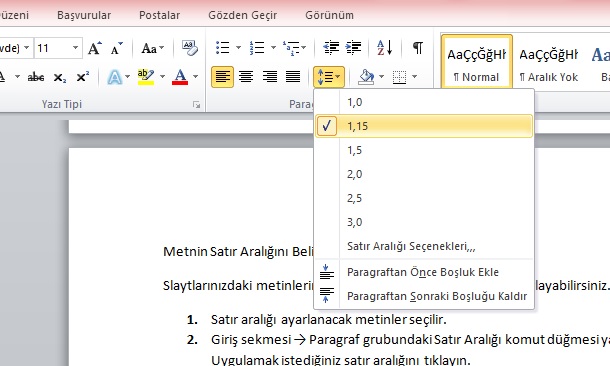Click the Shrink Font icon
This screenshot has width=610, height=366.
coord(116,48)
